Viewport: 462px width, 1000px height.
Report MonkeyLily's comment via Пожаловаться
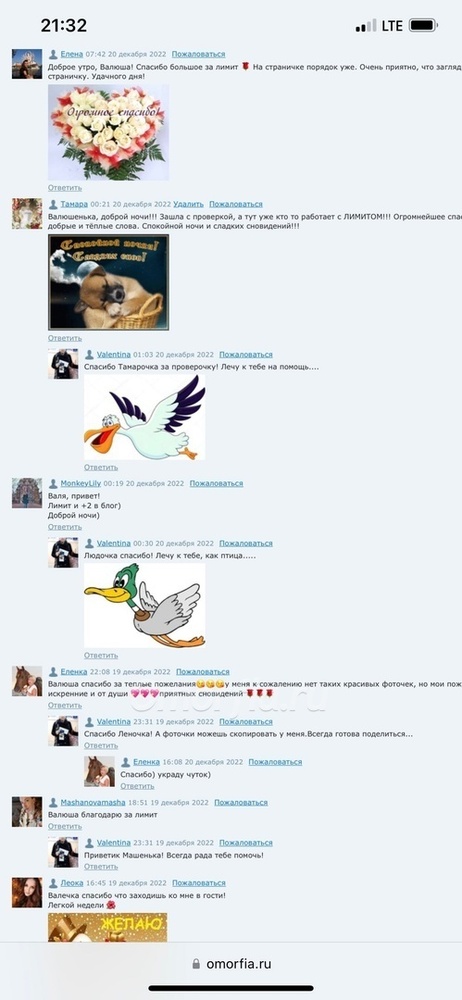click(216, 484)
